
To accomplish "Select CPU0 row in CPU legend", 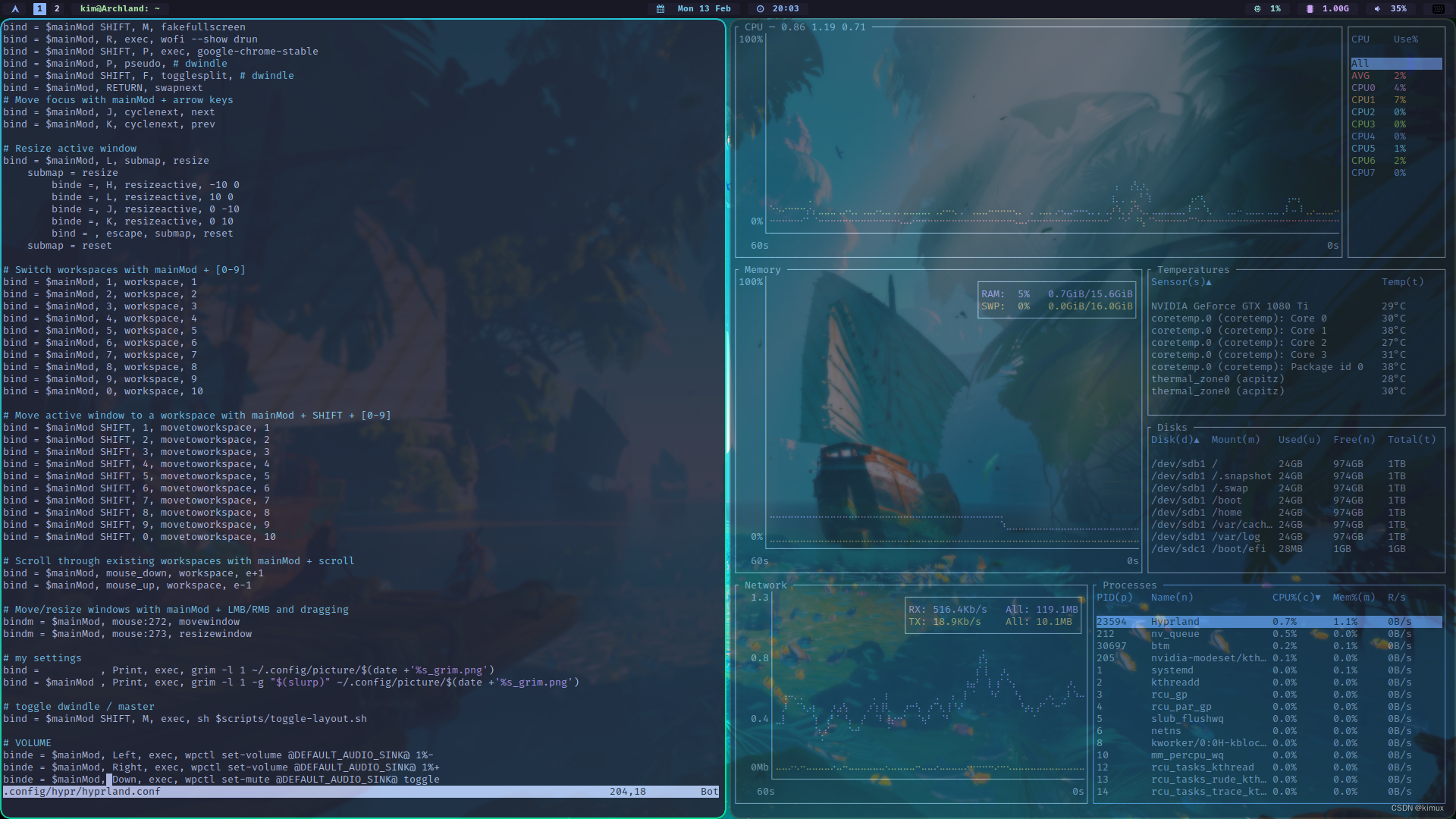I will coord(1396,88).
